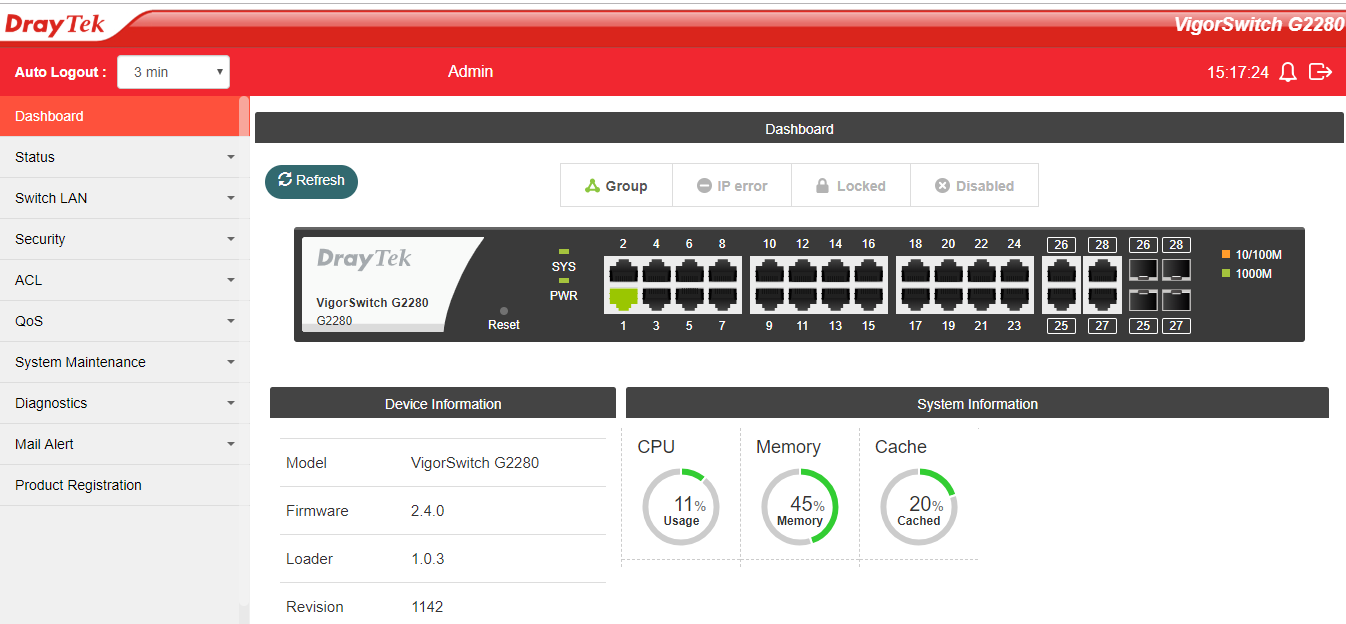Click the Cache gauge showing 20%
The image size is (1346, 624).
pos(919,507)
